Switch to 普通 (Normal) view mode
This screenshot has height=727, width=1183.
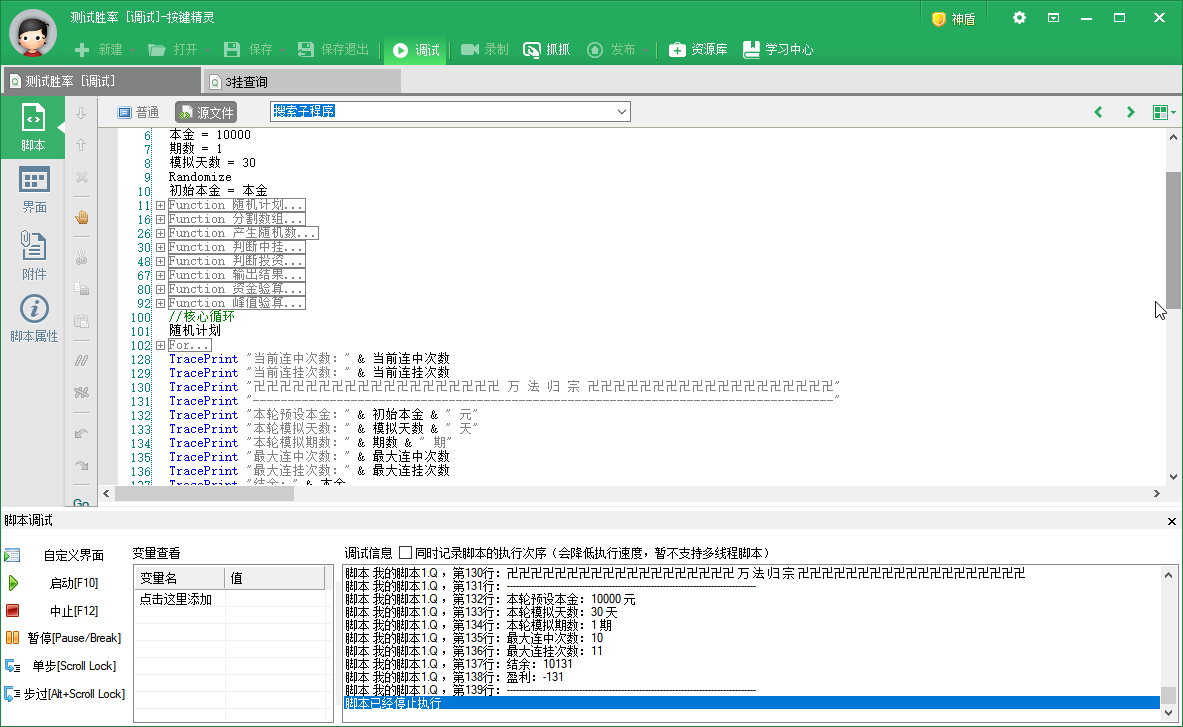(138, 112)
